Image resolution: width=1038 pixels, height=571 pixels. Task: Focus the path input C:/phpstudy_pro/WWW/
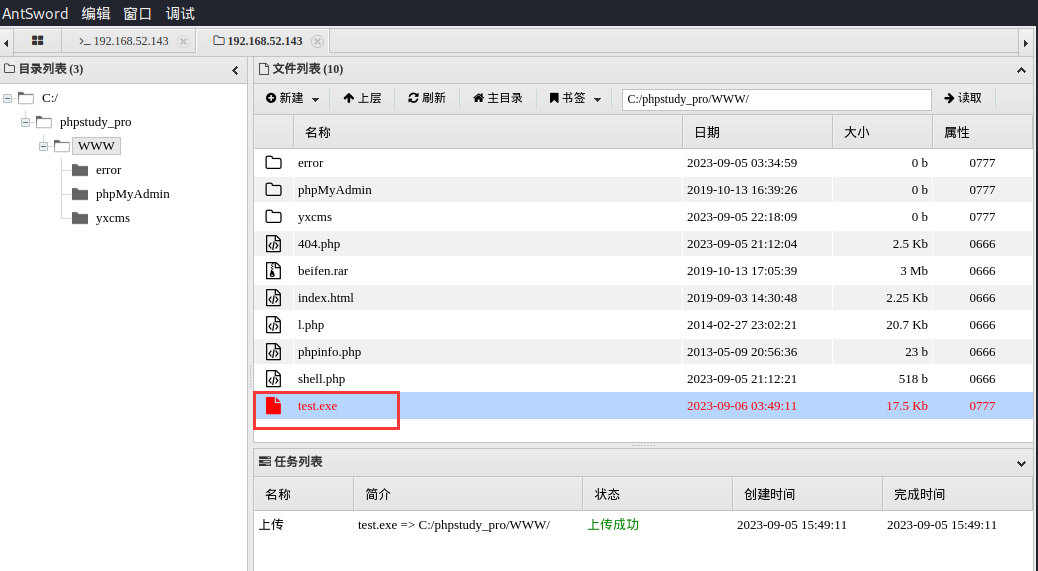[777, 99]
